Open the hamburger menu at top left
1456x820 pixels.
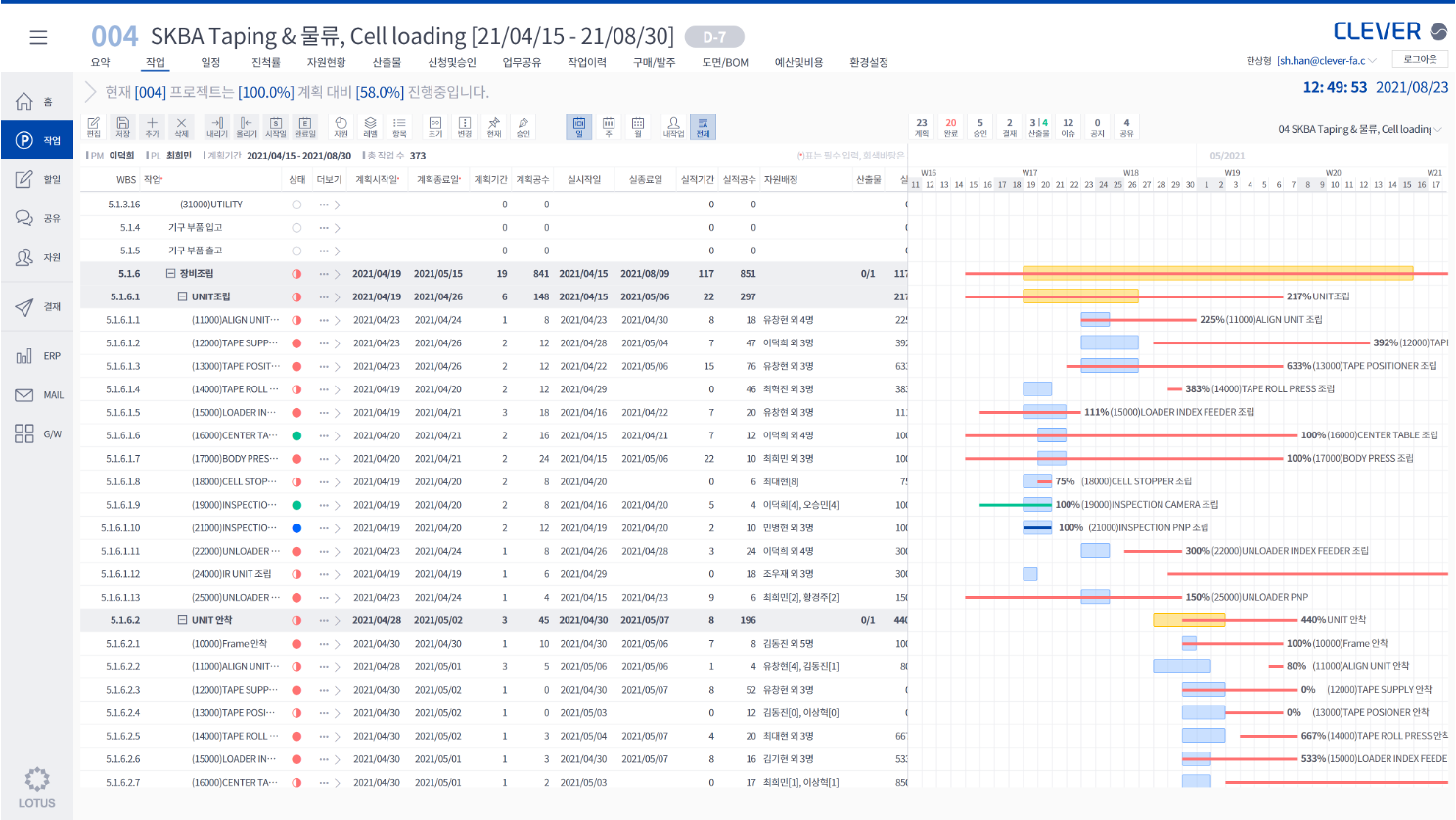(x=38, y=37)
